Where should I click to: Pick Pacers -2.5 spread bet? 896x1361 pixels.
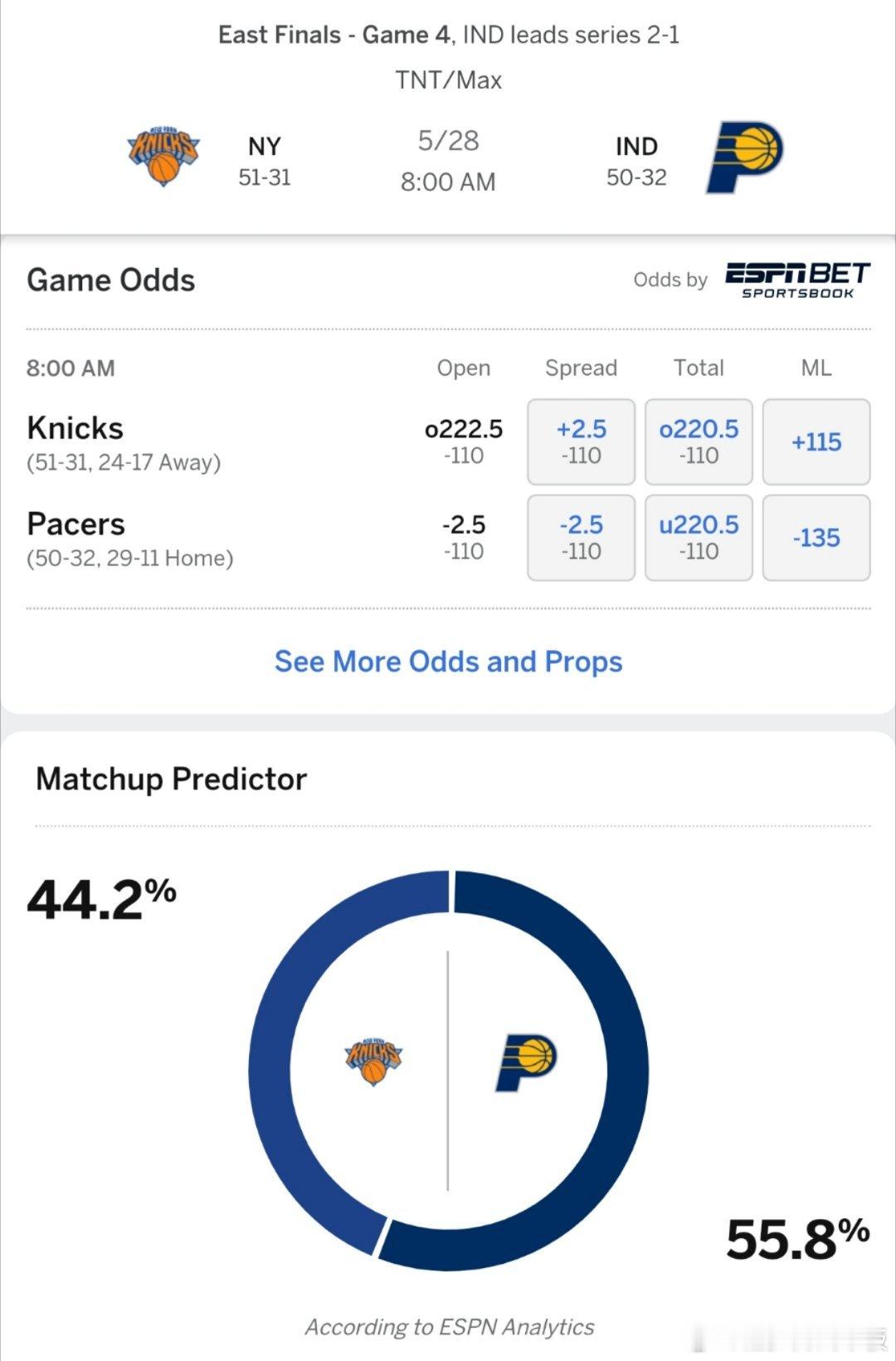[581, 538]
